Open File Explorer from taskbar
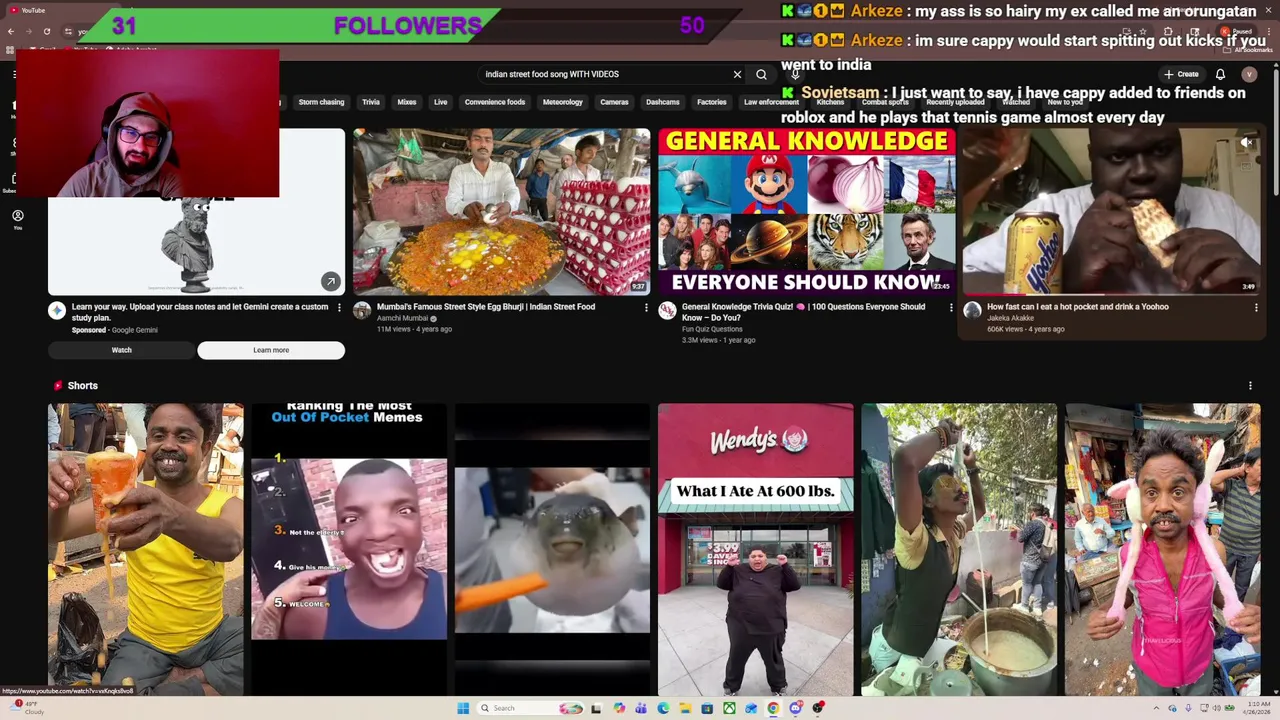1280x720 pixels. (x=685, y=708)
